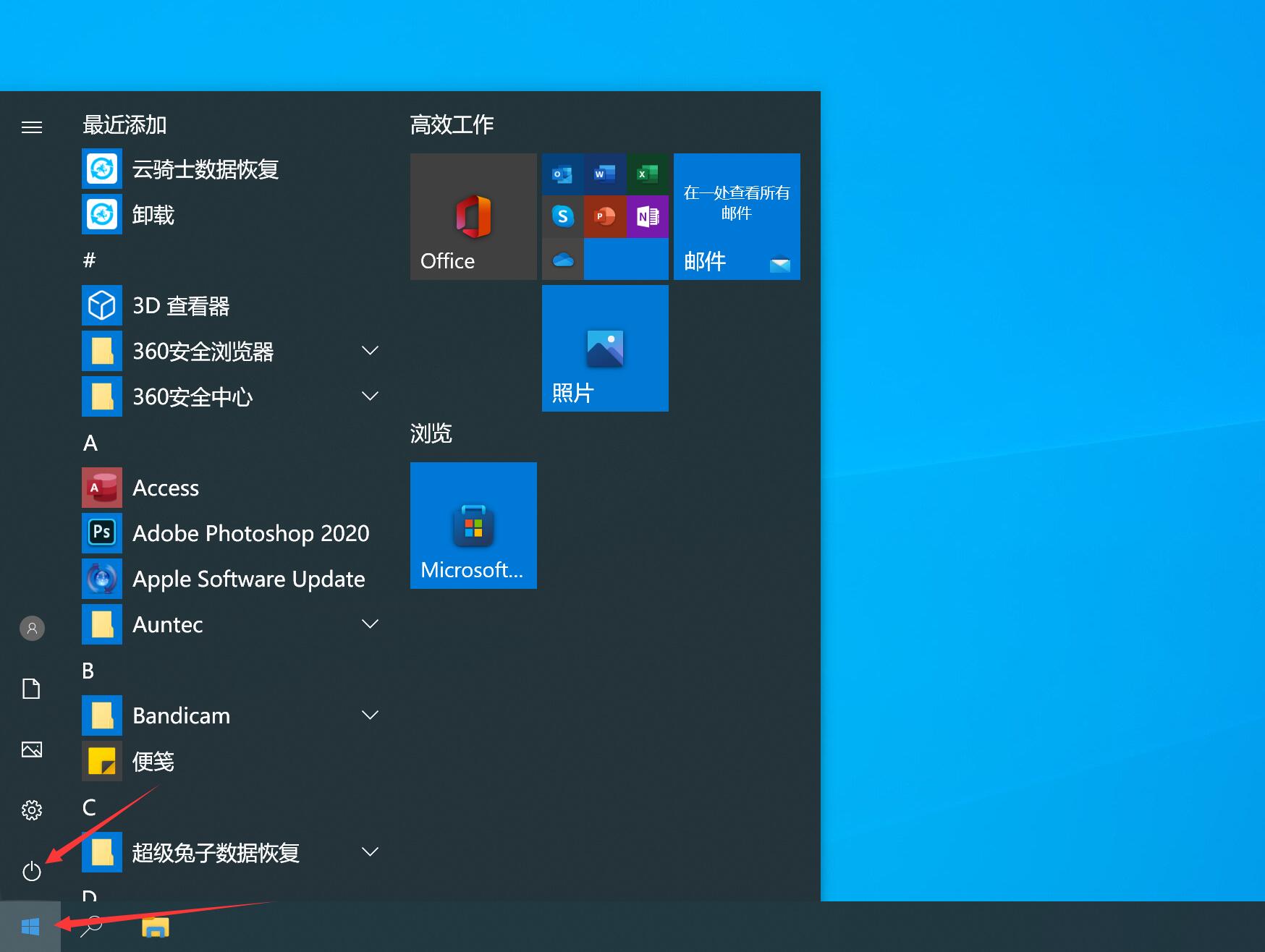Open the 超级兔子数据恢复 folder icon
This screenshot has height=952, width=1265.
click(102, 852)
